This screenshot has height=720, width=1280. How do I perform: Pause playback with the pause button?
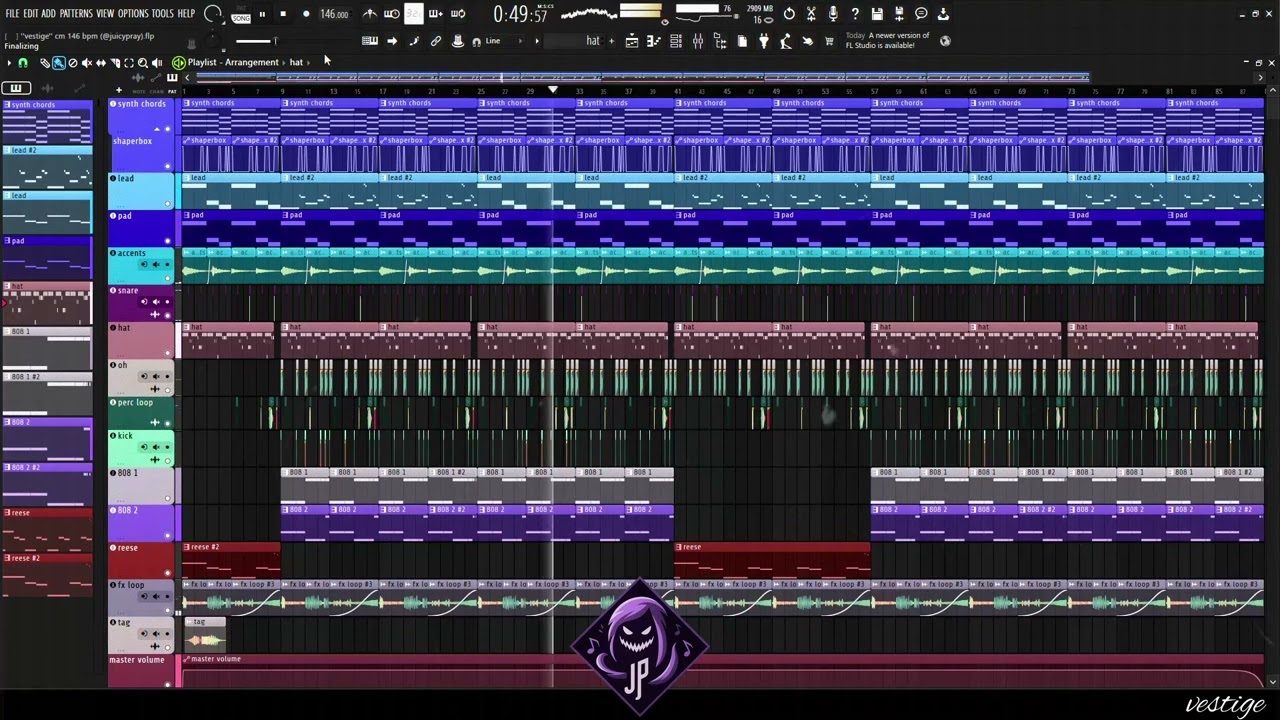(x=262, y=14)
